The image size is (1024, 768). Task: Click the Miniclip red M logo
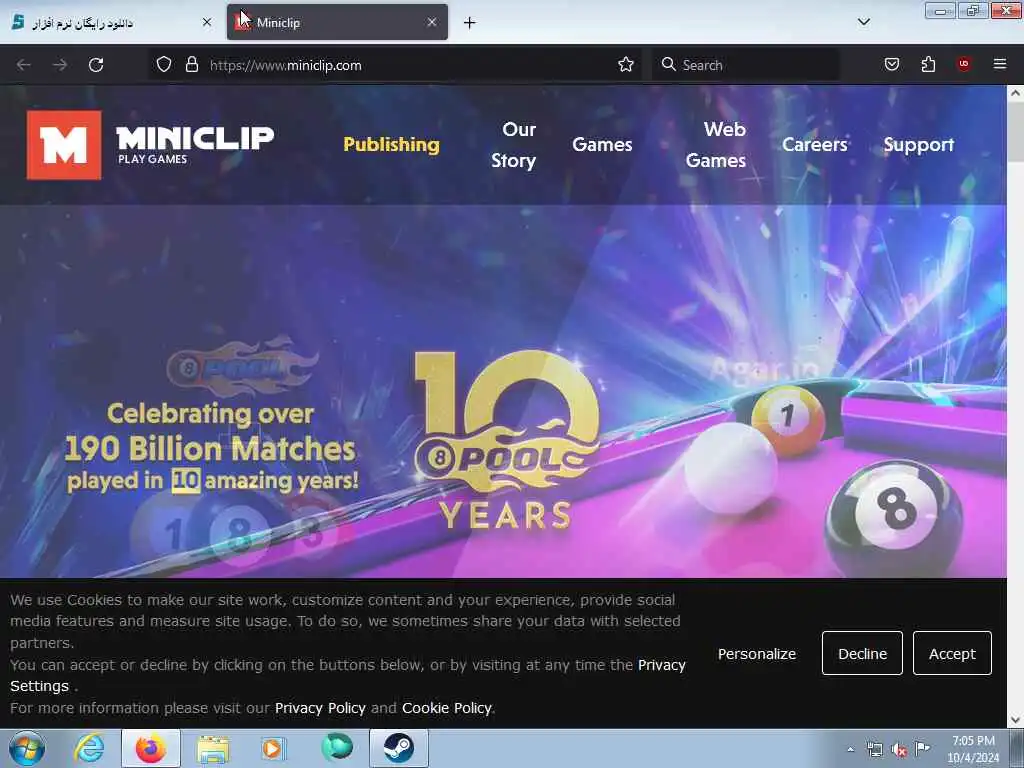64,145
